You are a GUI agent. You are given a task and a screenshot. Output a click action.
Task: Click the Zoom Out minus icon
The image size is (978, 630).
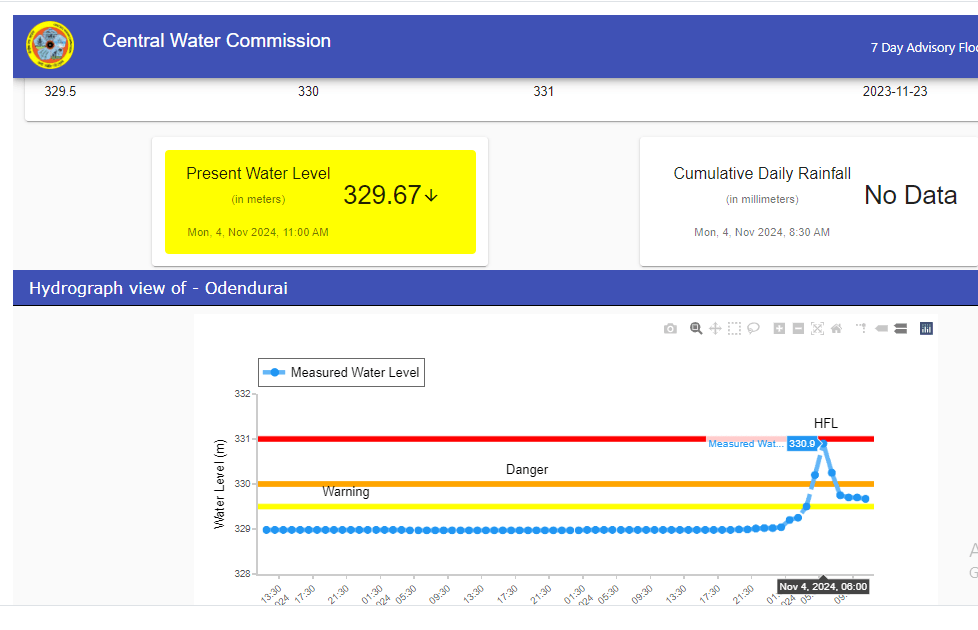[x=798, y=329]
